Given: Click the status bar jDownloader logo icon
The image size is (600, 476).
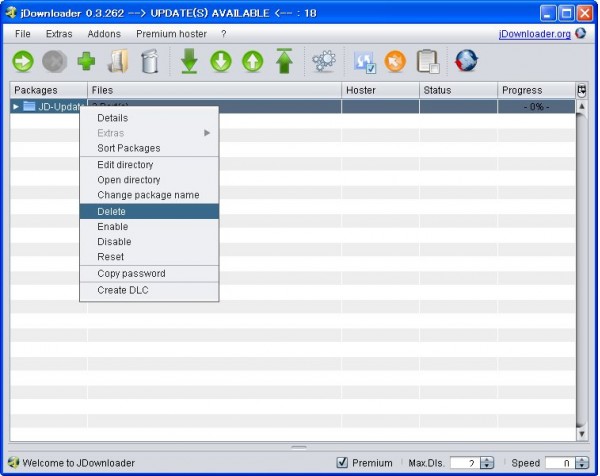Looking at the screenshot, I should pos(13,463).
